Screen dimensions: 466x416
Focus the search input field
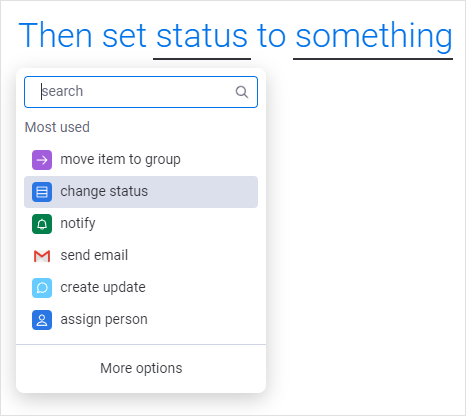tap(141, 92)
